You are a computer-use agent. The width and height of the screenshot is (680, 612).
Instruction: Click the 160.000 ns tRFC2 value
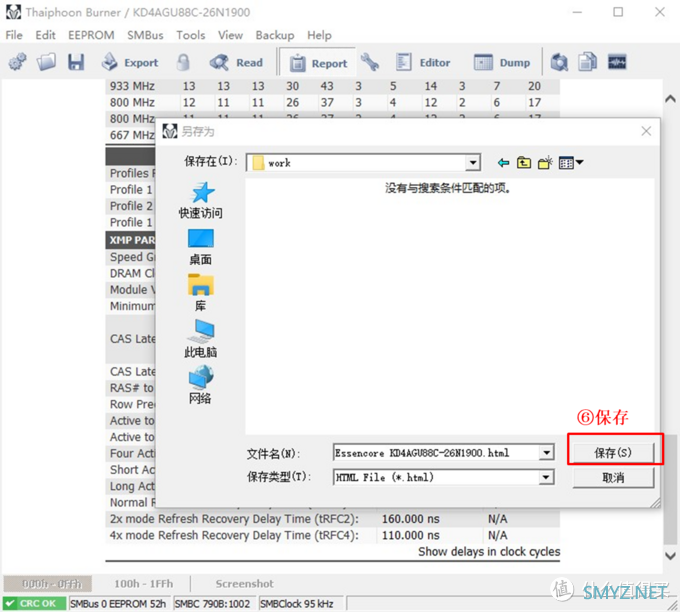pos(410,519)
